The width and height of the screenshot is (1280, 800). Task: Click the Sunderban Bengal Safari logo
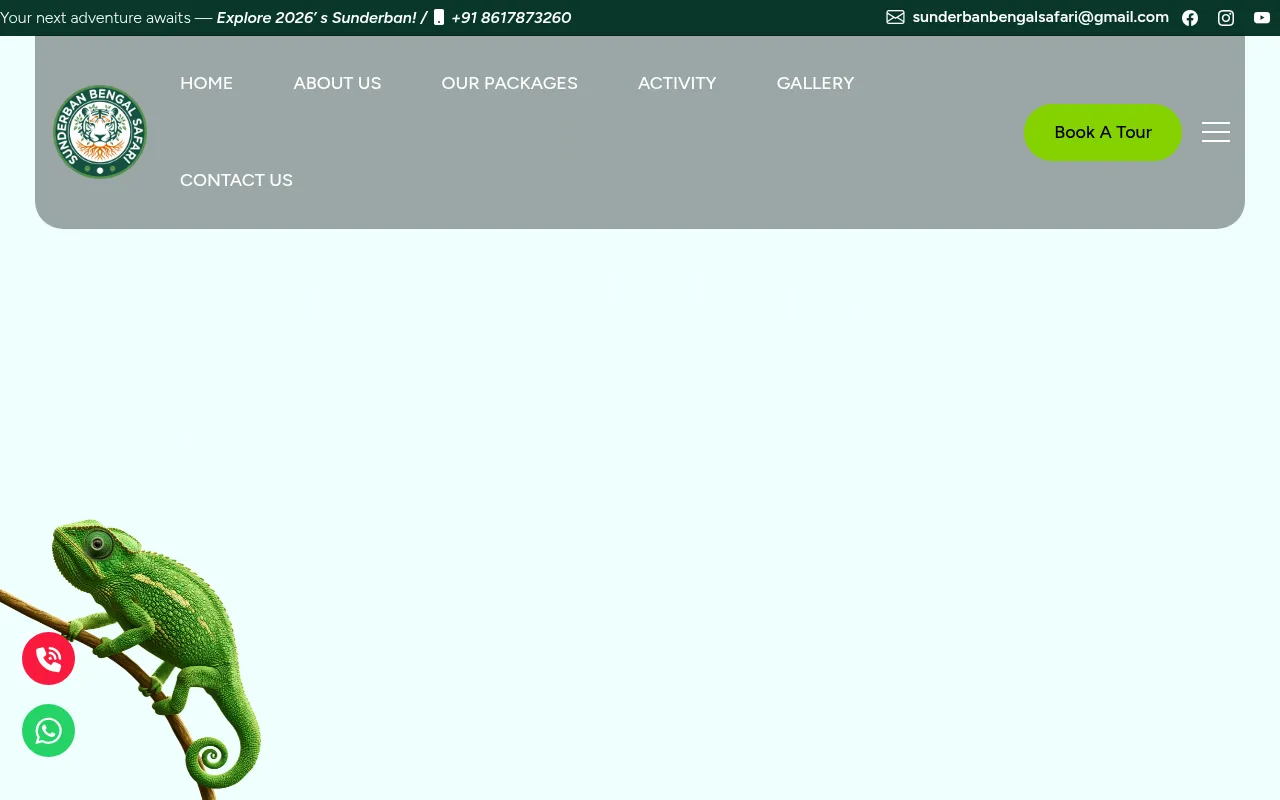coord(100,132)
